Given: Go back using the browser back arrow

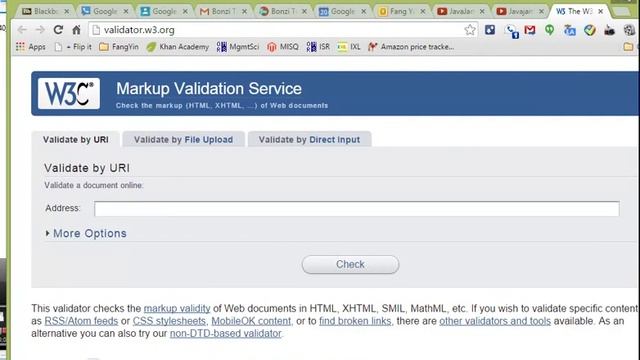Looking at the screenshot, I should click(22, 29).
